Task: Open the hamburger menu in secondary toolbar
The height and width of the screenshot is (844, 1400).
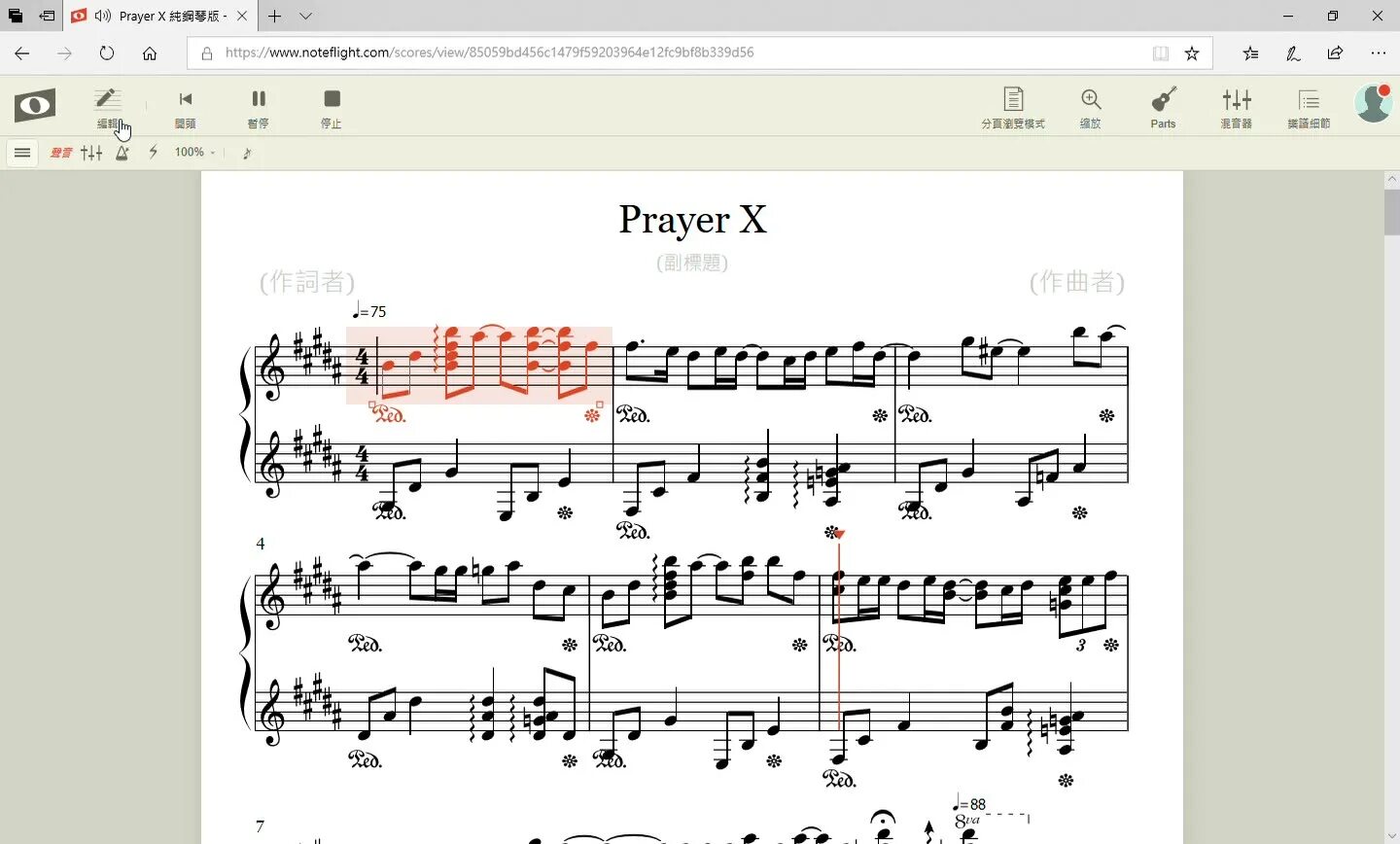Action: pos(22,153)
